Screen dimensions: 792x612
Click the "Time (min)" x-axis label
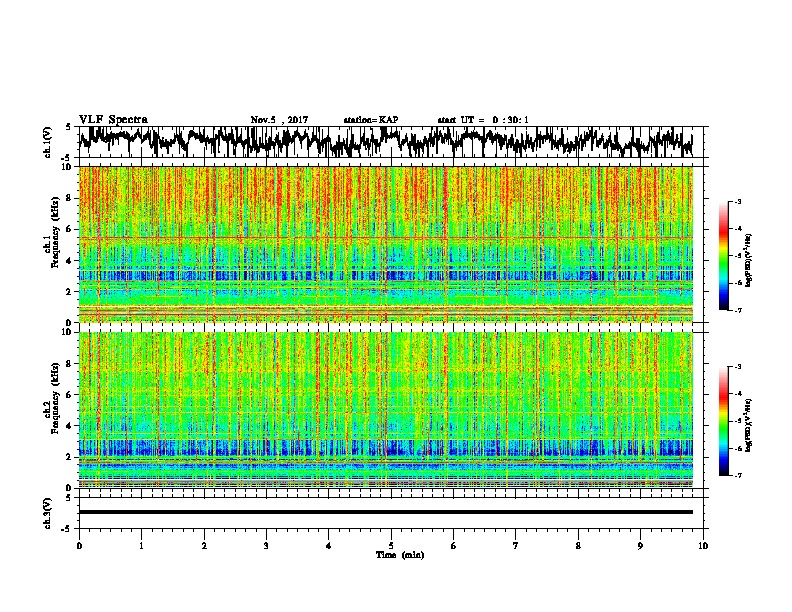[x=400, y=555]
